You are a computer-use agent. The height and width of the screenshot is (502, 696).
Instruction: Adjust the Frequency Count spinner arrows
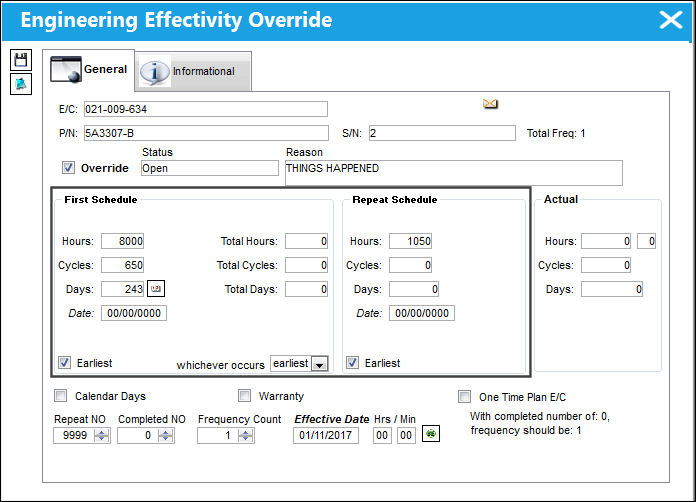tap(245, 435)
